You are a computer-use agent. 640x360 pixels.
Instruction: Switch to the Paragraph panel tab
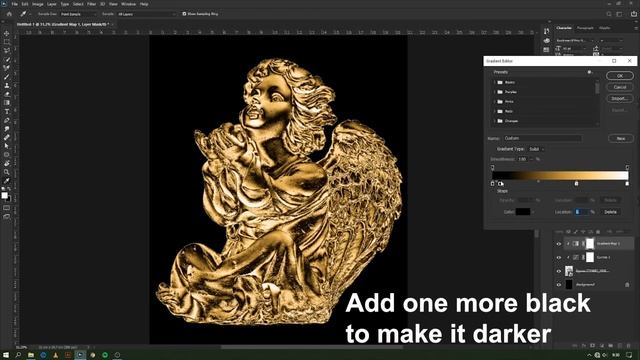pyautogui.click(x=584, y=28)
